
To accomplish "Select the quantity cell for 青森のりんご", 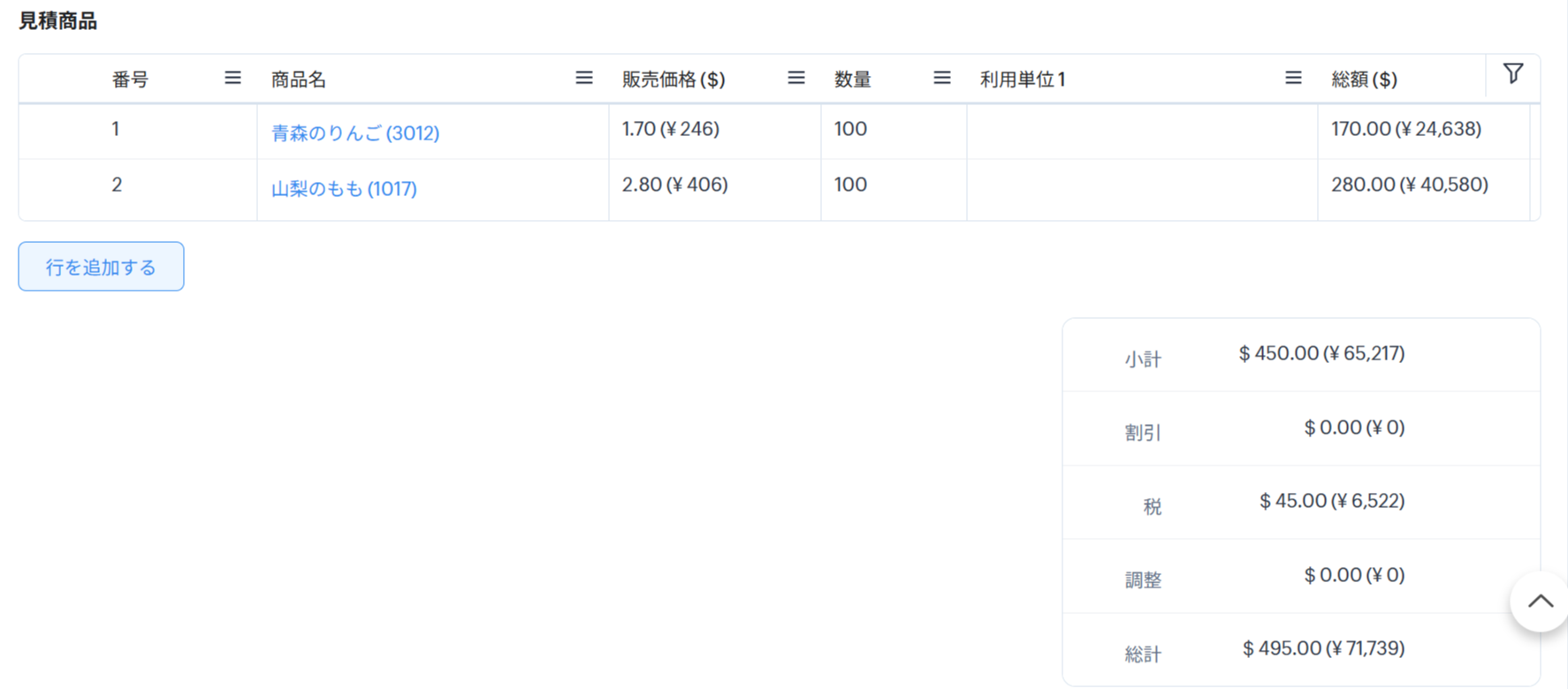I will pos(893,130).
